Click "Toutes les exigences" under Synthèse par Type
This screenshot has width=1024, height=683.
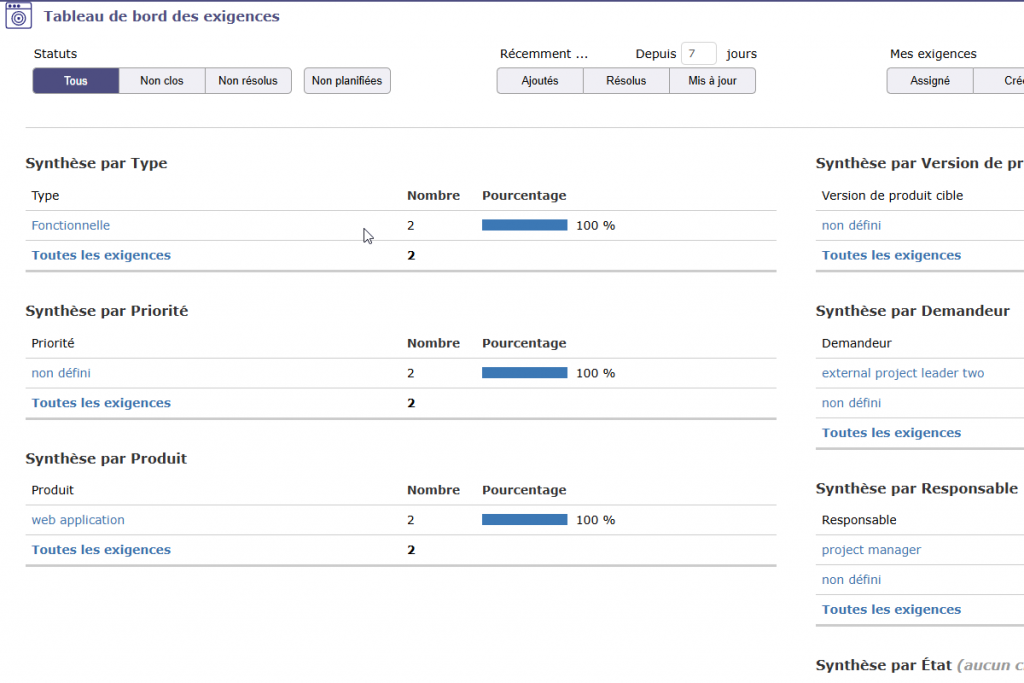point(101,255)
